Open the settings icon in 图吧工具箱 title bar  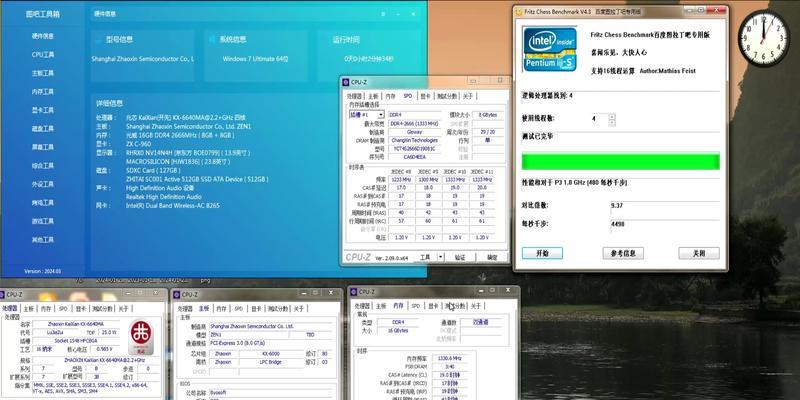pos(383,14)
